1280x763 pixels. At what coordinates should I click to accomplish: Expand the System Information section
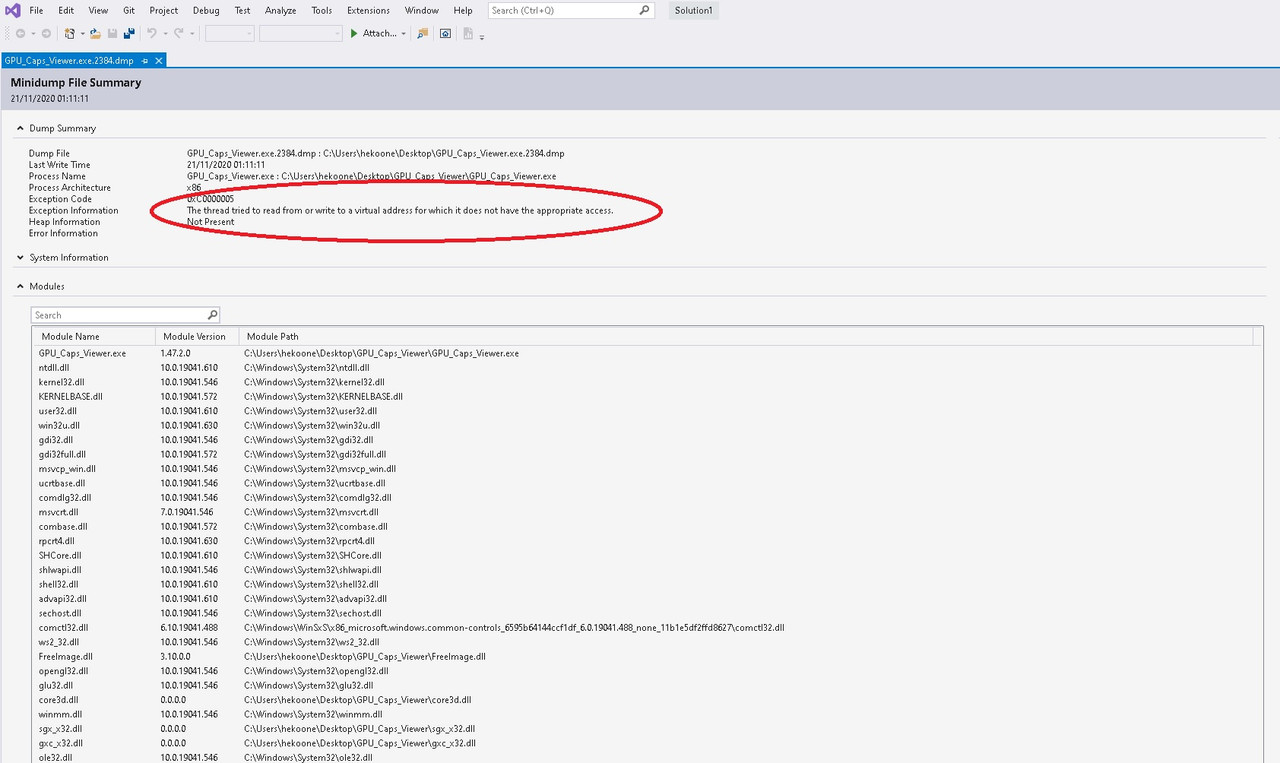point(19,257)
